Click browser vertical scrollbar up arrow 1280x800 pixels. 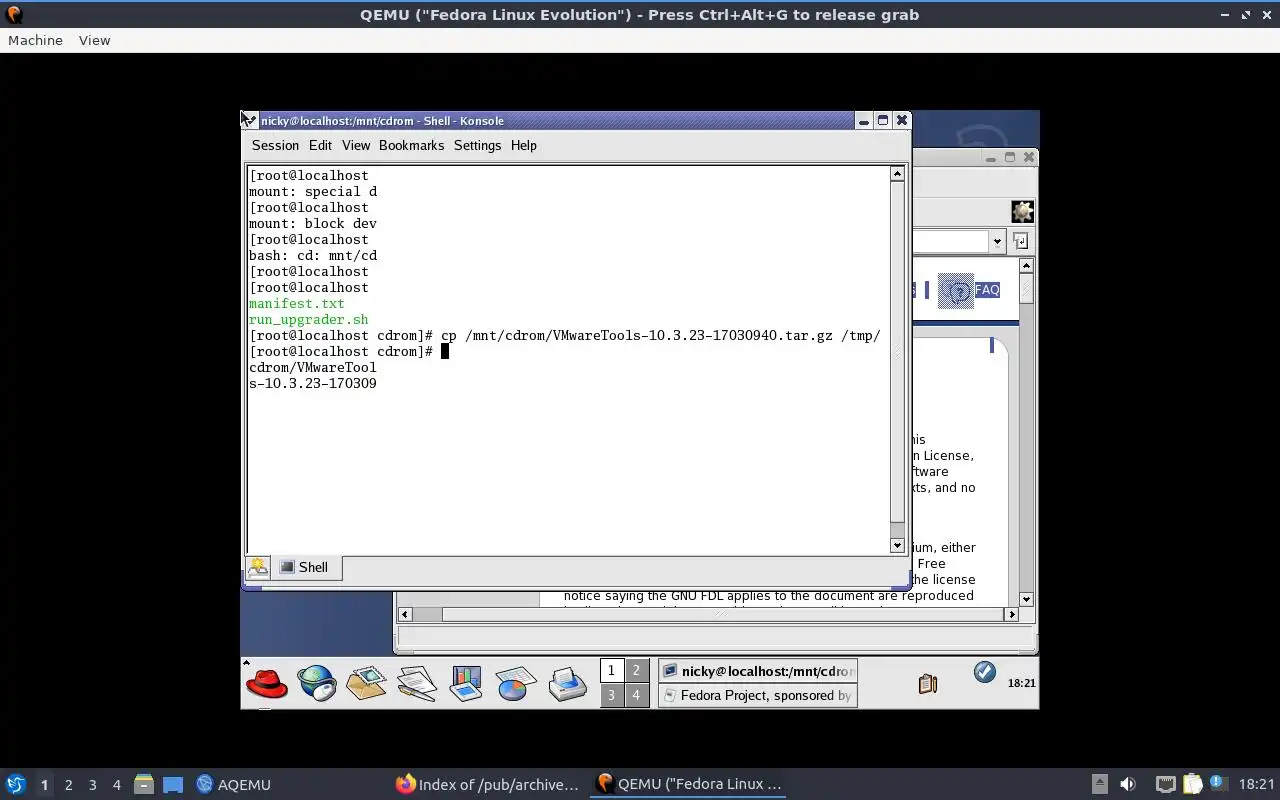coord(1026,265)
